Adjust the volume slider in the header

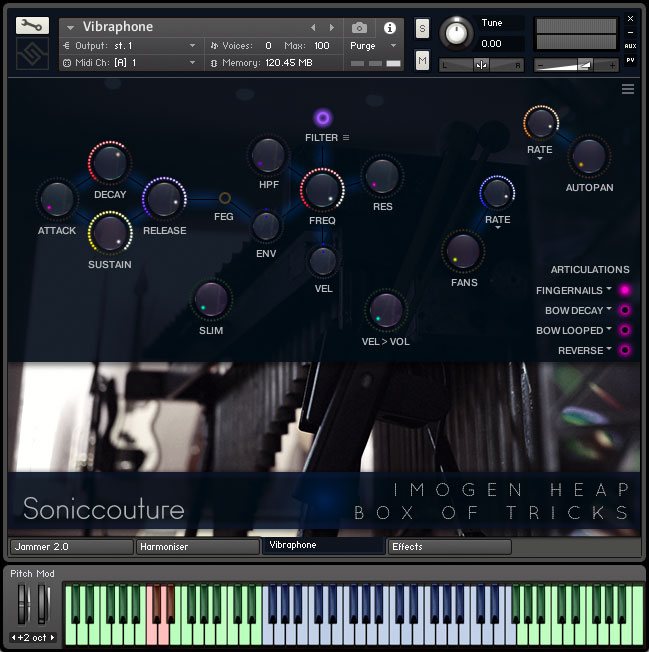[577, 65]
